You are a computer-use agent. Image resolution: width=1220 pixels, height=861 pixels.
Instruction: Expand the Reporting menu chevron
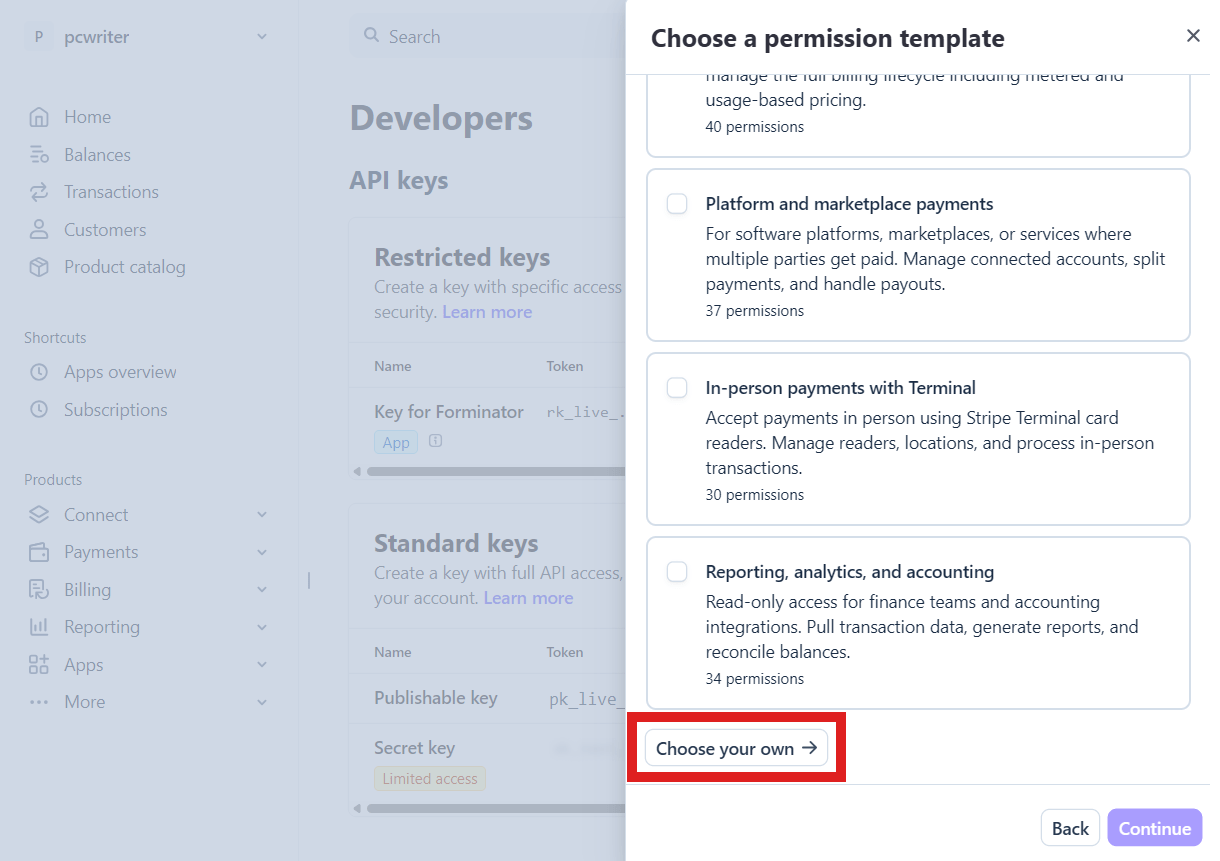[x=262, y=627]
